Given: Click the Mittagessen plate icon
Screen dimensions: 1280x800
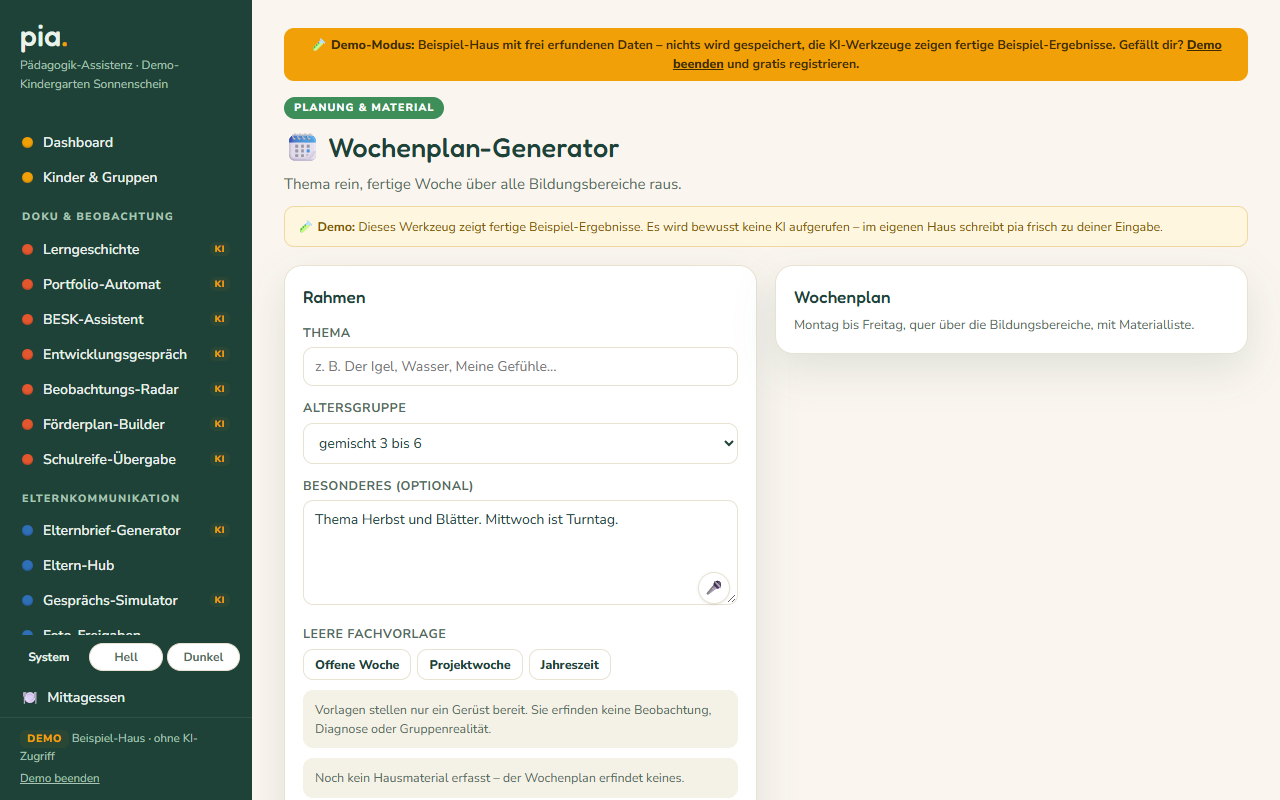Looking at the screenshot, I should [29, 697].
